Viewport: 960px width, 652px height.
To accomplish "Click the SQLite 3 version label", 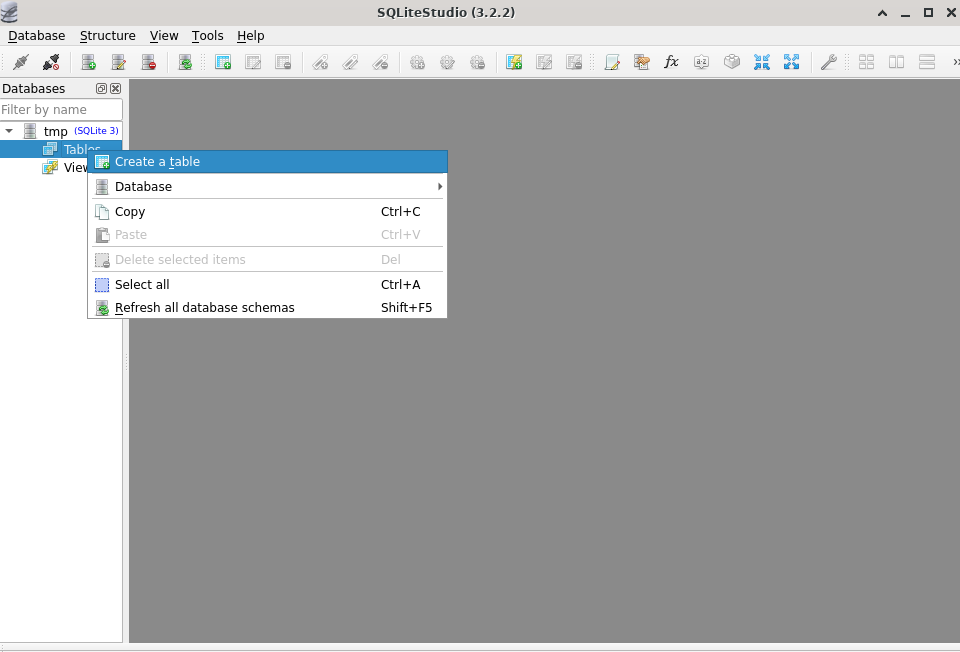I will 96,130.
